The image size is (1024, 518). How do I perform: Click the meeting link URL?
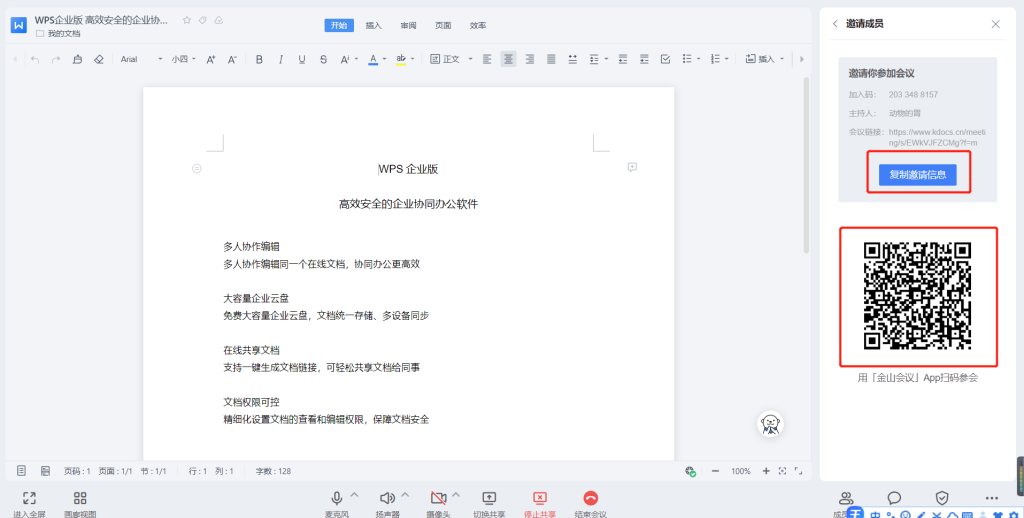tap(937, 137)
